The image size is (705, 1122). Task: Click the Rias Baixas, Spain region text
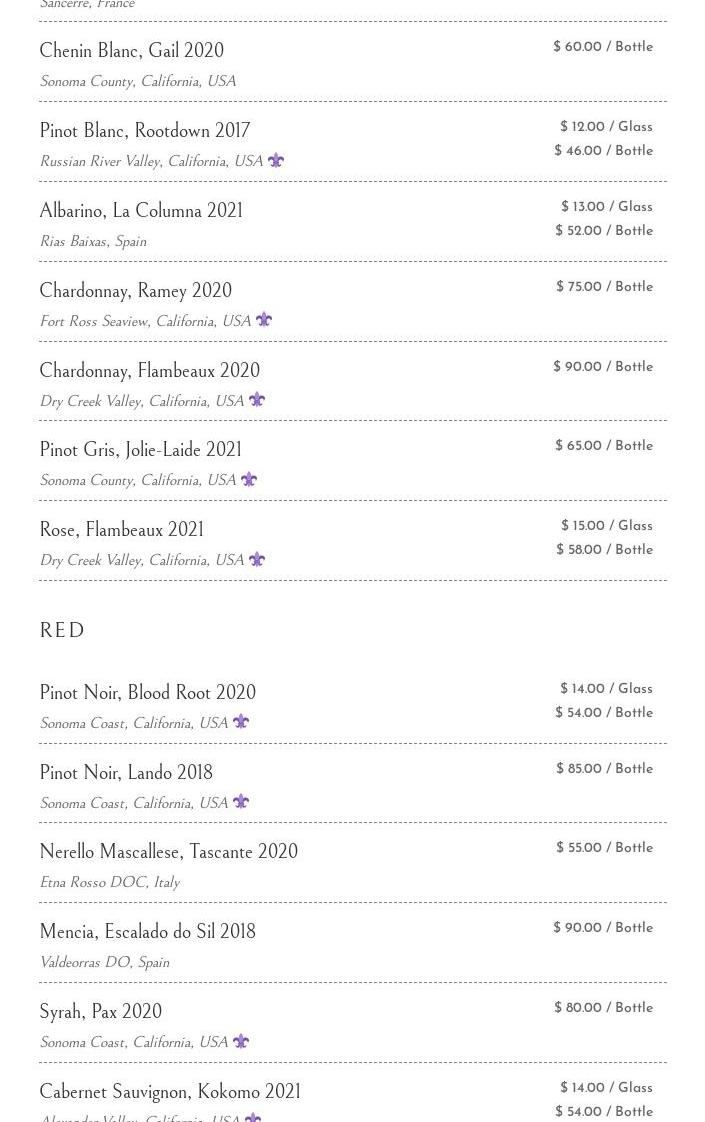(x=93, y=242)
